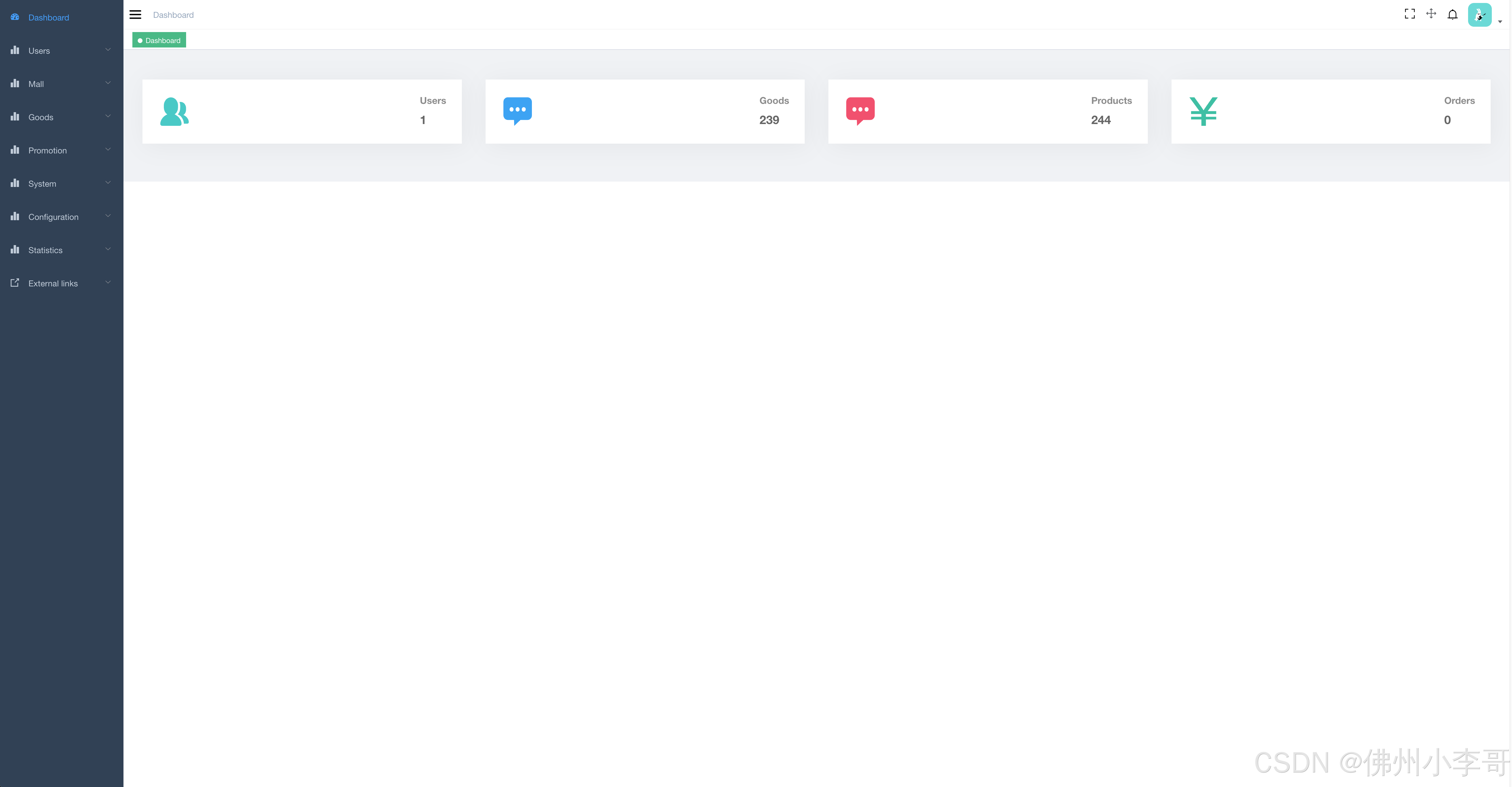Open notifications bell icon

point(1452,15)
